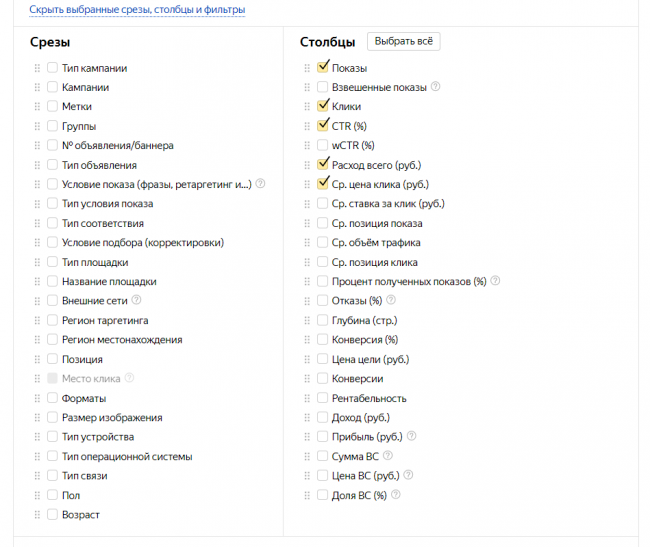650x547 pixels.
Task: Click help icon next to Доля ВС (%)
Action: (395, 495)
